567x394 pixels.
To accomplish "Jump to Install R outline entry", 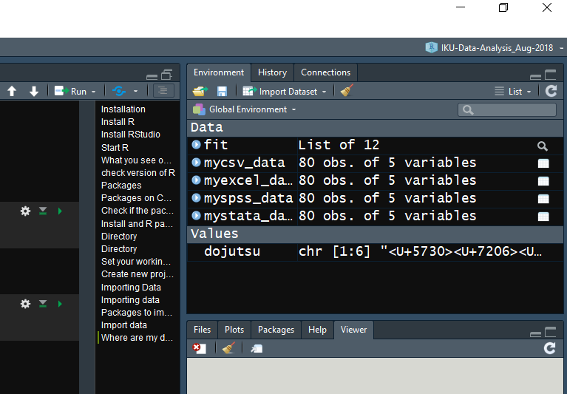I will pos(118,122).
